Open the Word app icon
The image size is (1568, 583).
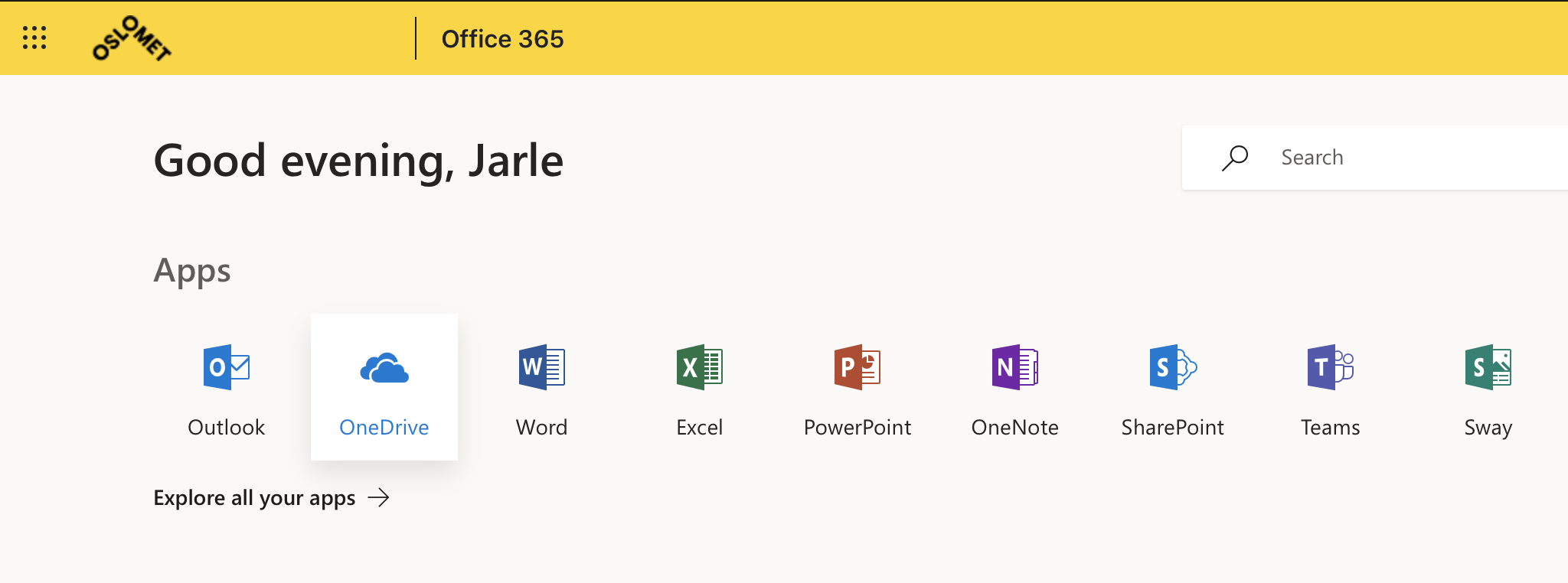pyautogui.click(x=542, y=367)
